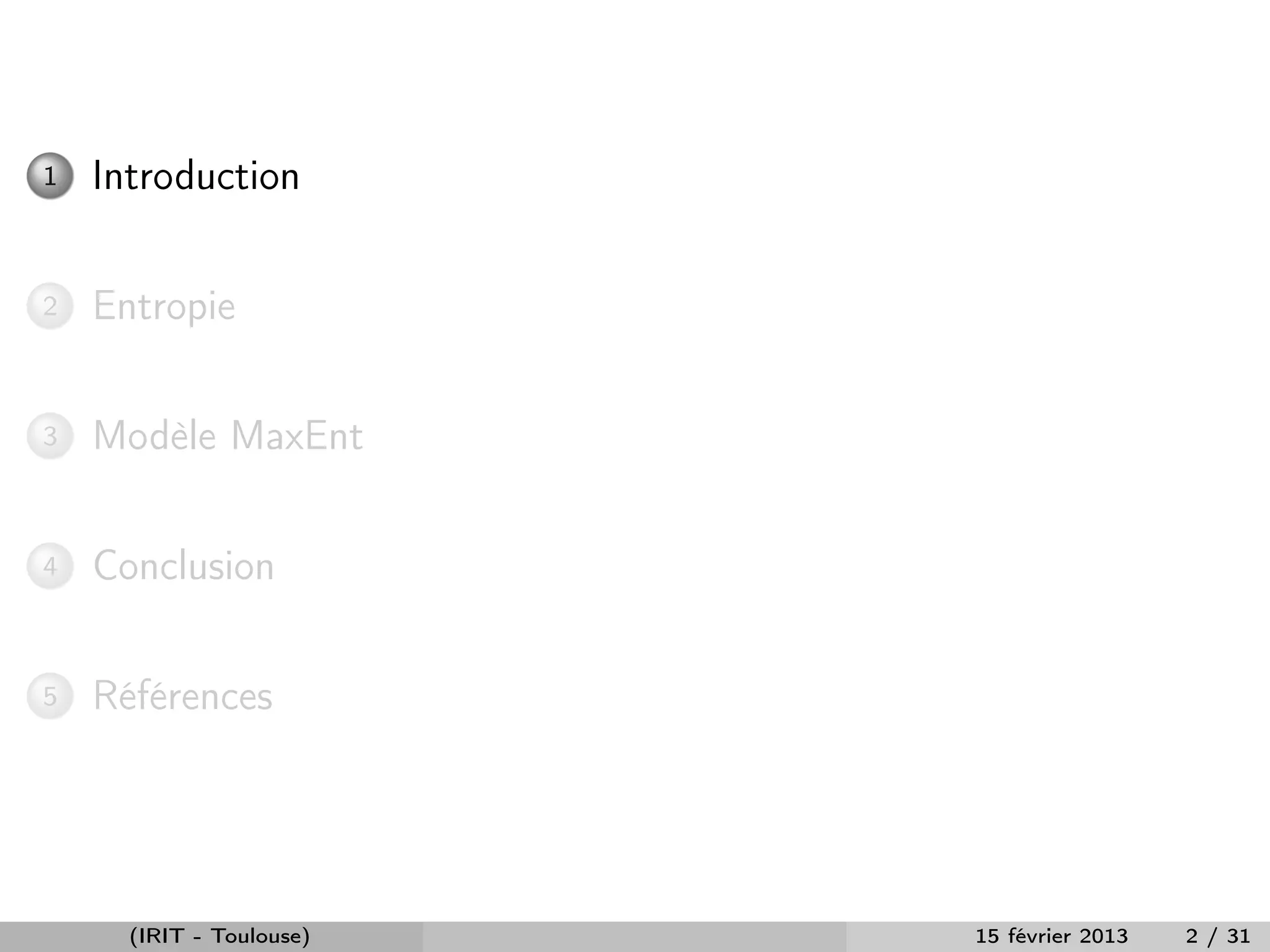Click the empty middle footer bar segment

(634, 936)
